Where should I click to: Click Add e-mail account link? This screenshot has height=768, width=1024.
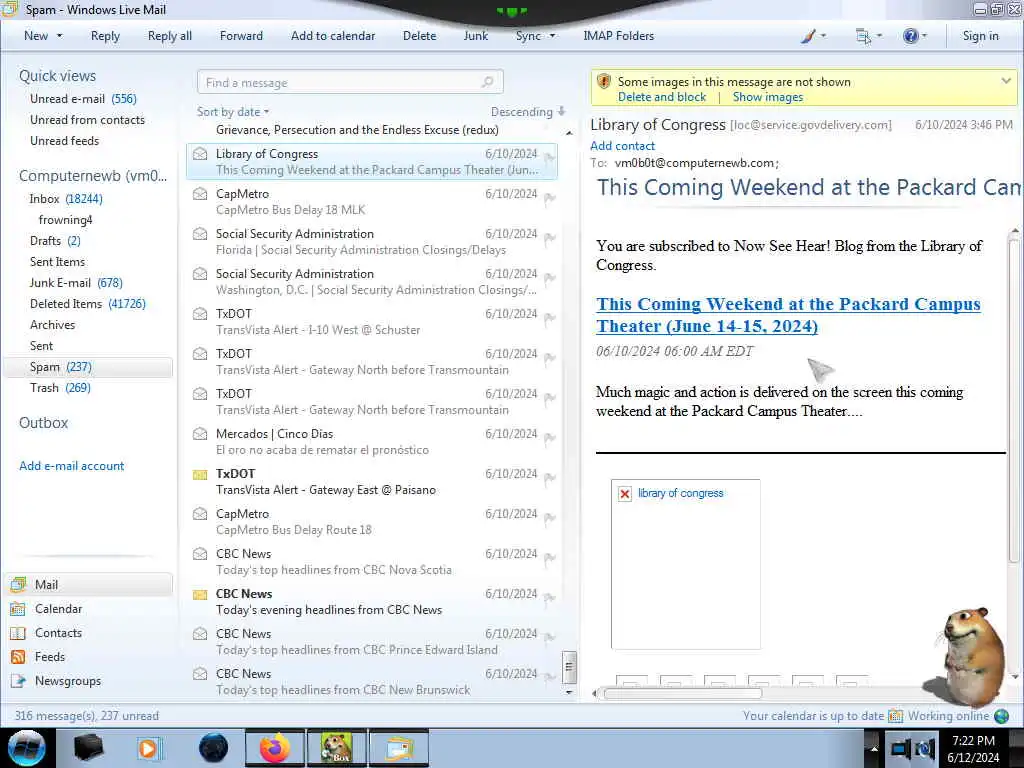[x=71, y=466]
